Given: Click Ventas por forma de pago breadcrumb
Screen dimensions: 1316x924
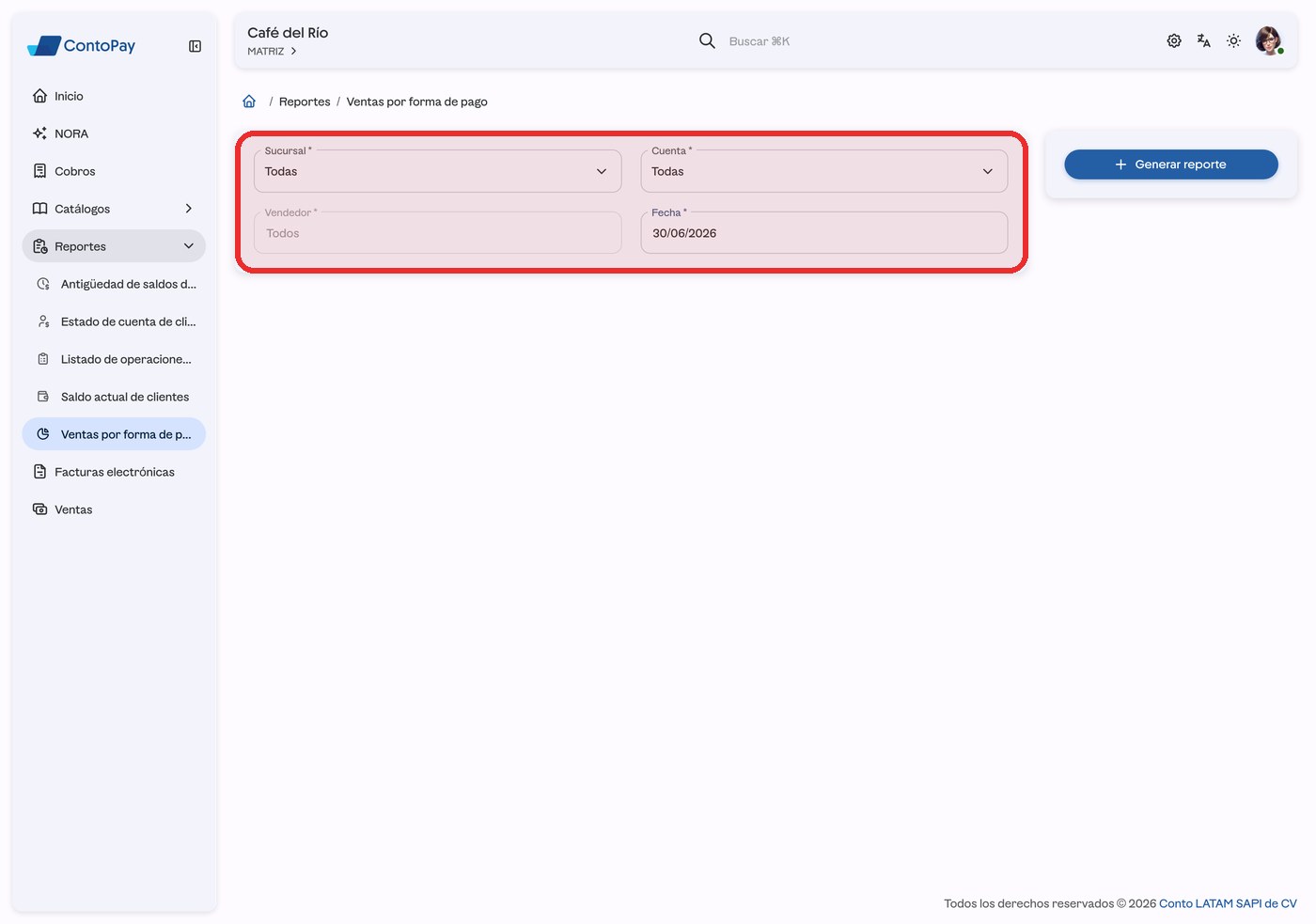Looking at the screenshot, I should point(416,102).
